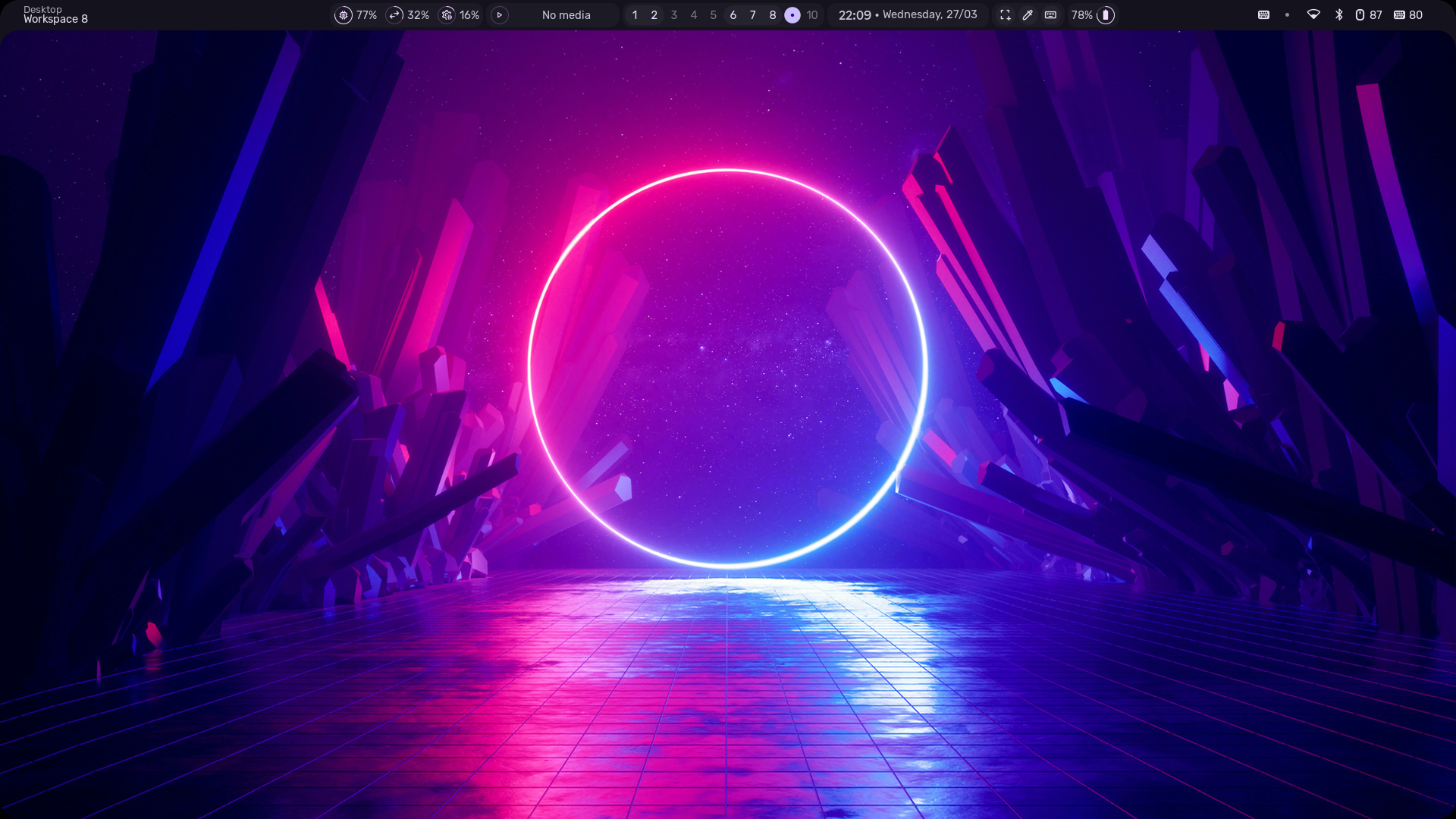Click the media play button
1456x819 pixels.
499,14
